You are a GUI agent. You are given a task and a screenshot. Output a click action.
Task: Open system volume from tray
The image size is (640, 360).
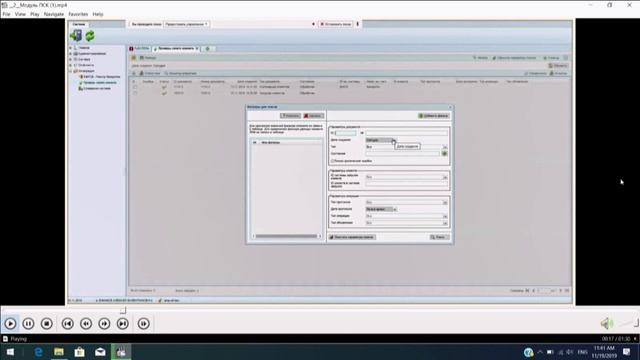570,352
